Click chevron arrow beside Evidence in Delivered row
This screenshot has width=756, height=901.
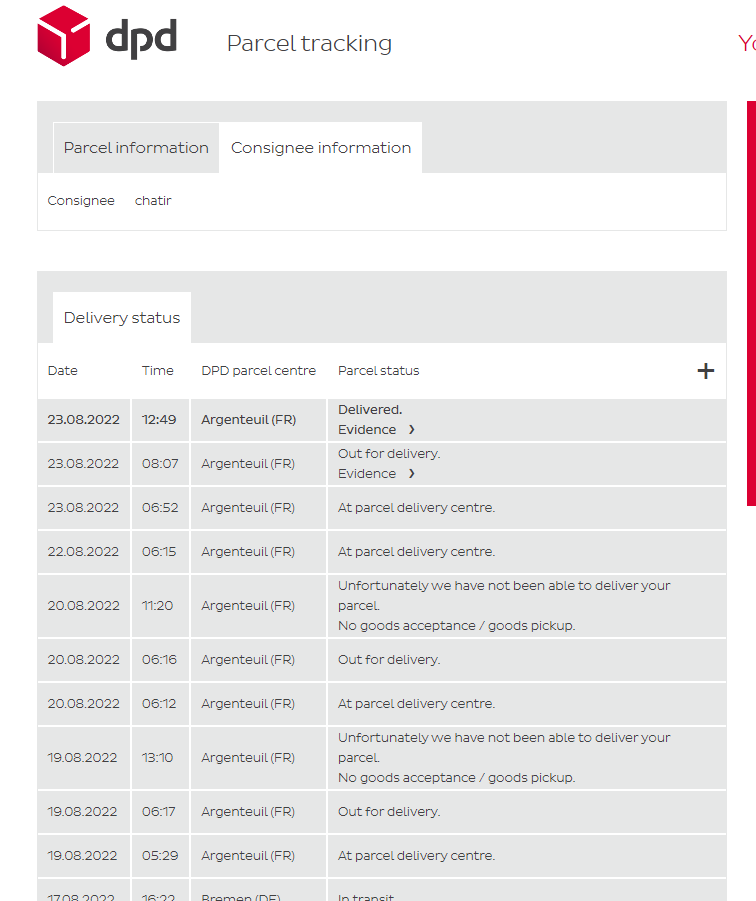[411, 430]
